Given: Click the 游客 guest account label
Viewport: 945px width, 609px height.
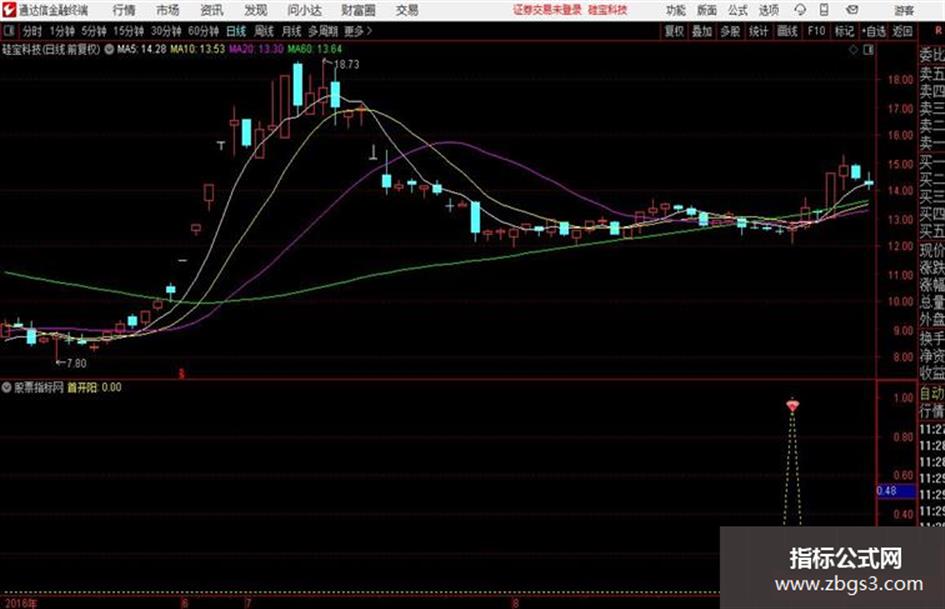Looking at the screenshot, I should click(x=903, y=10).
